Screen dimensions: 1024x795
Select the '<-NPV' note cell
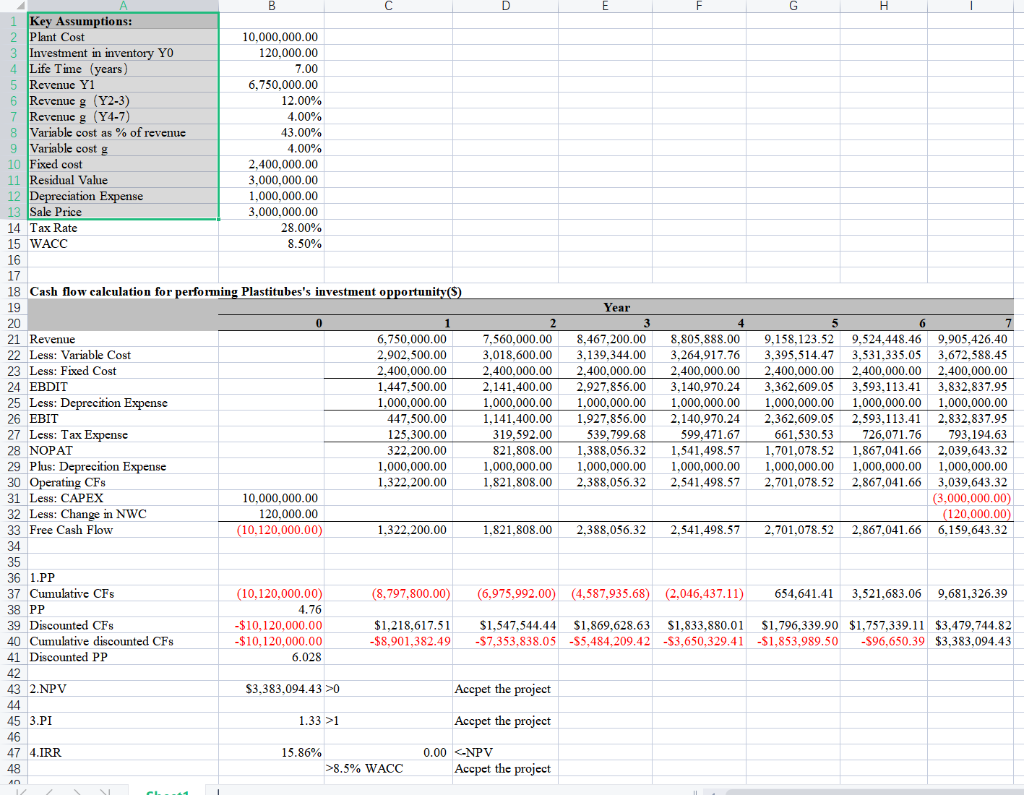click(505, 753)
